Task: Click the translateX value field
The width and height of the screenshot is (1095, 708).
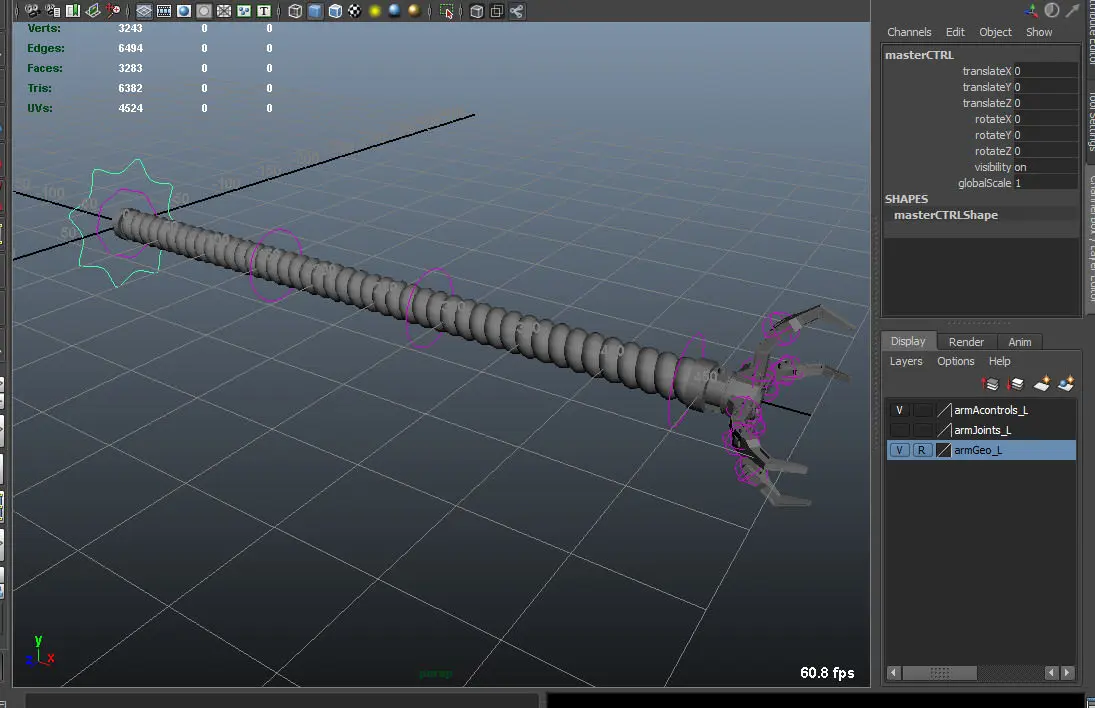Action: (1045, 71)
